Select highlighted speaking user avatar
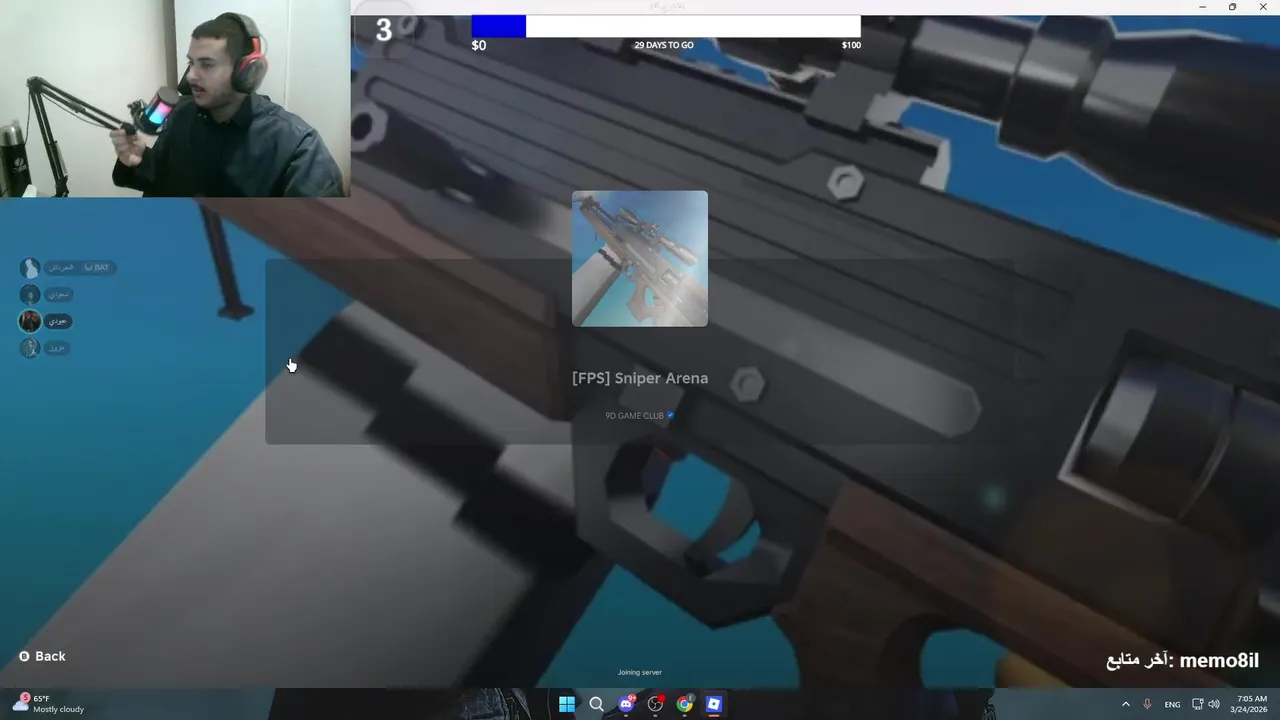Image resolution: width=1280 pixels, height=720 pixels. [x=30, y=321]
